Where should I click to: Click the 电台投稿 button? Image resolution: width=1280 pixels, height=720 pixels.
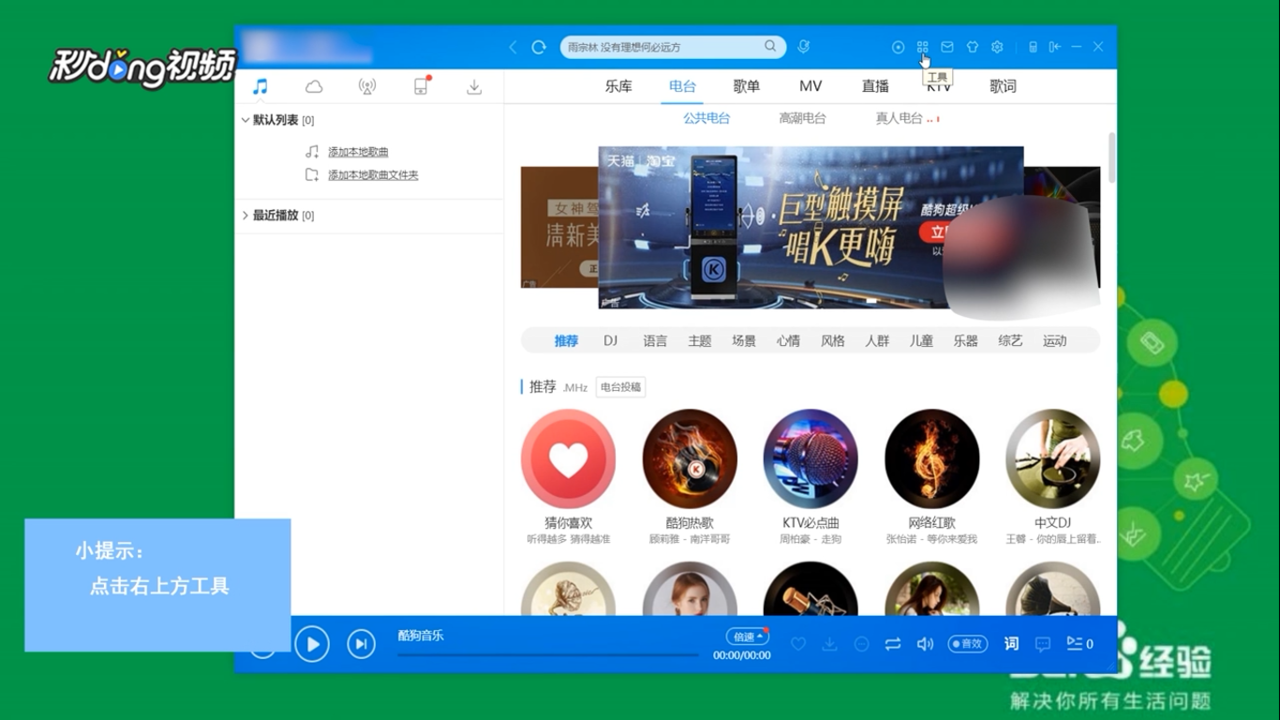pyautogui.click(x=621, y=387)
